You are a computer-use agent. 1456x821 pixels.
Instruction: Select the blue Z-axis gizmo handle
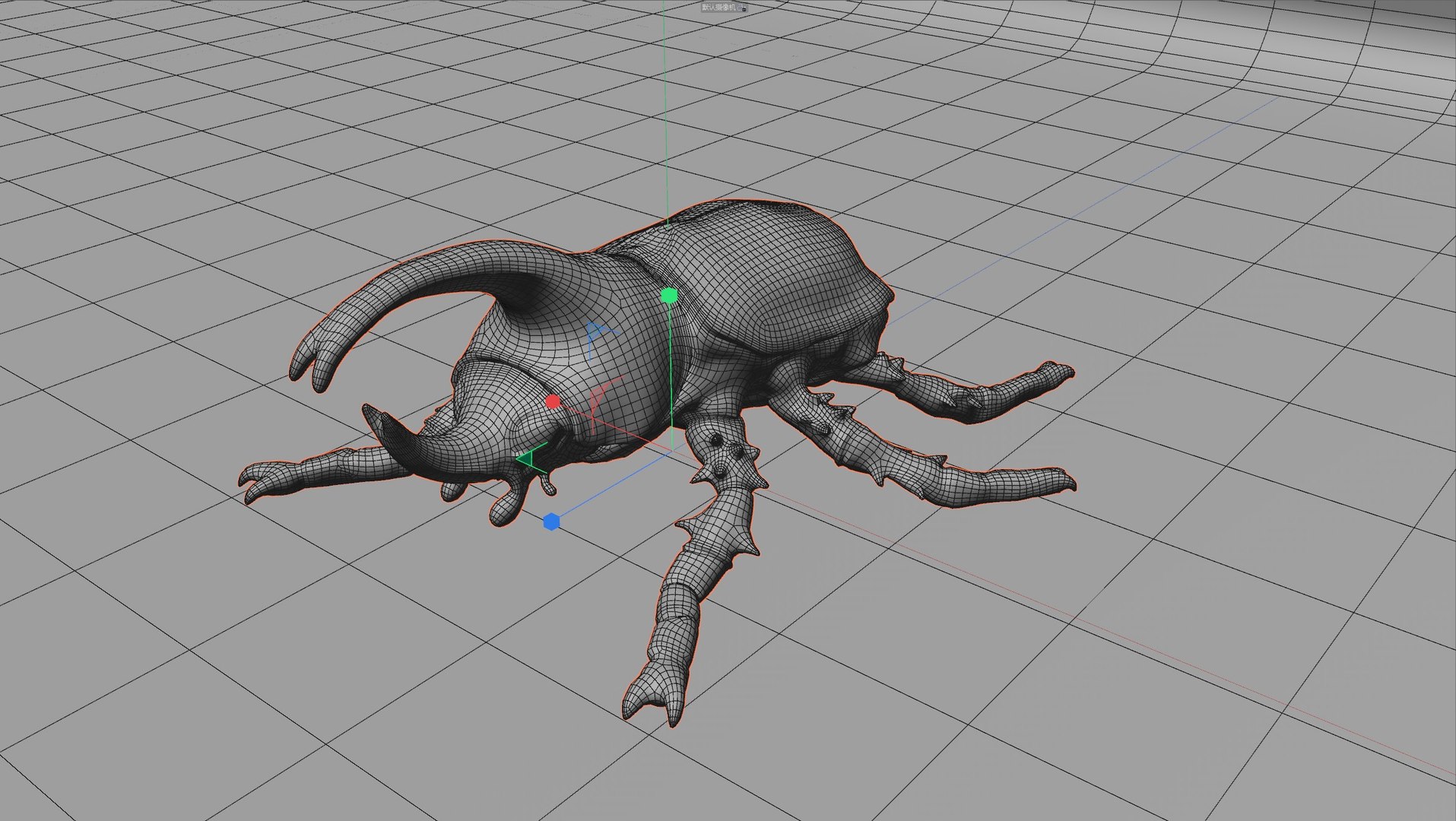coord(552,521)
